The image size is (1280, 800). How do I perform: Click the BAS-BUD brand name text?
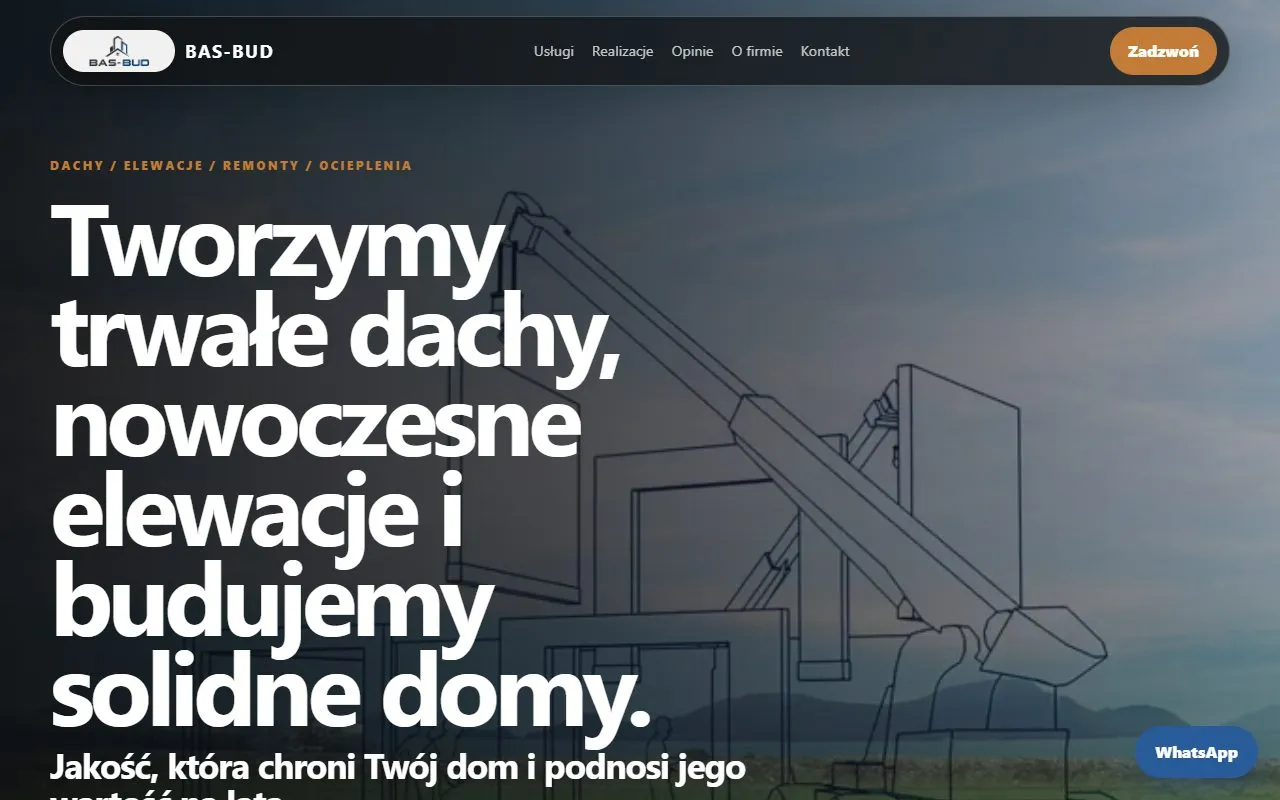(x=229, y=51)
